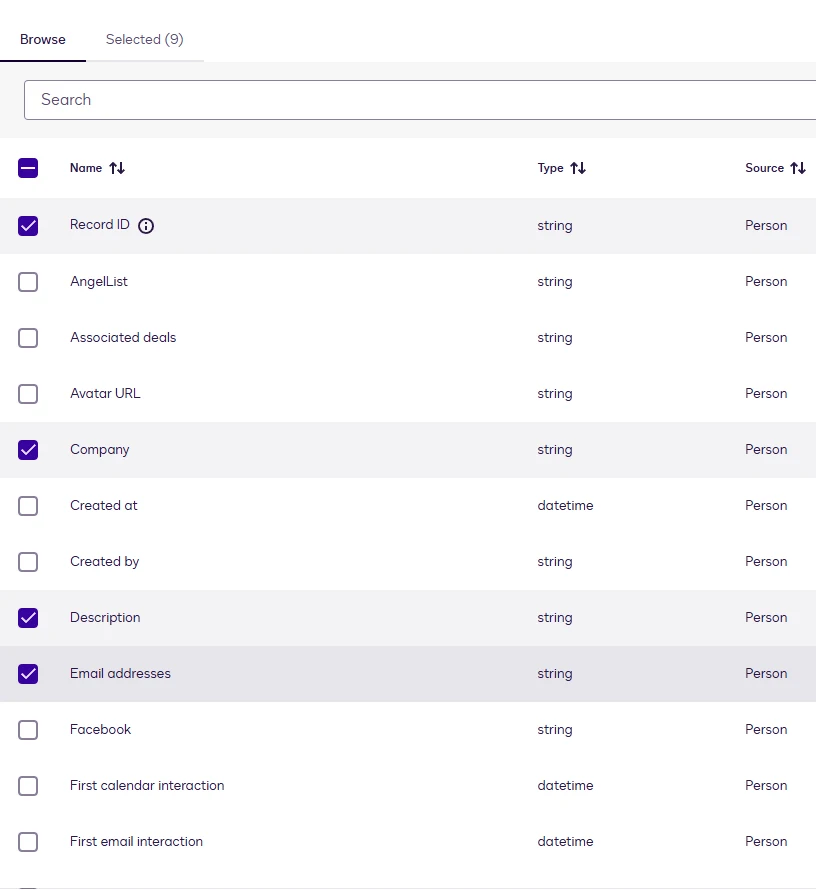
Task: Click the string type of AngelList row
Action: 555,282
